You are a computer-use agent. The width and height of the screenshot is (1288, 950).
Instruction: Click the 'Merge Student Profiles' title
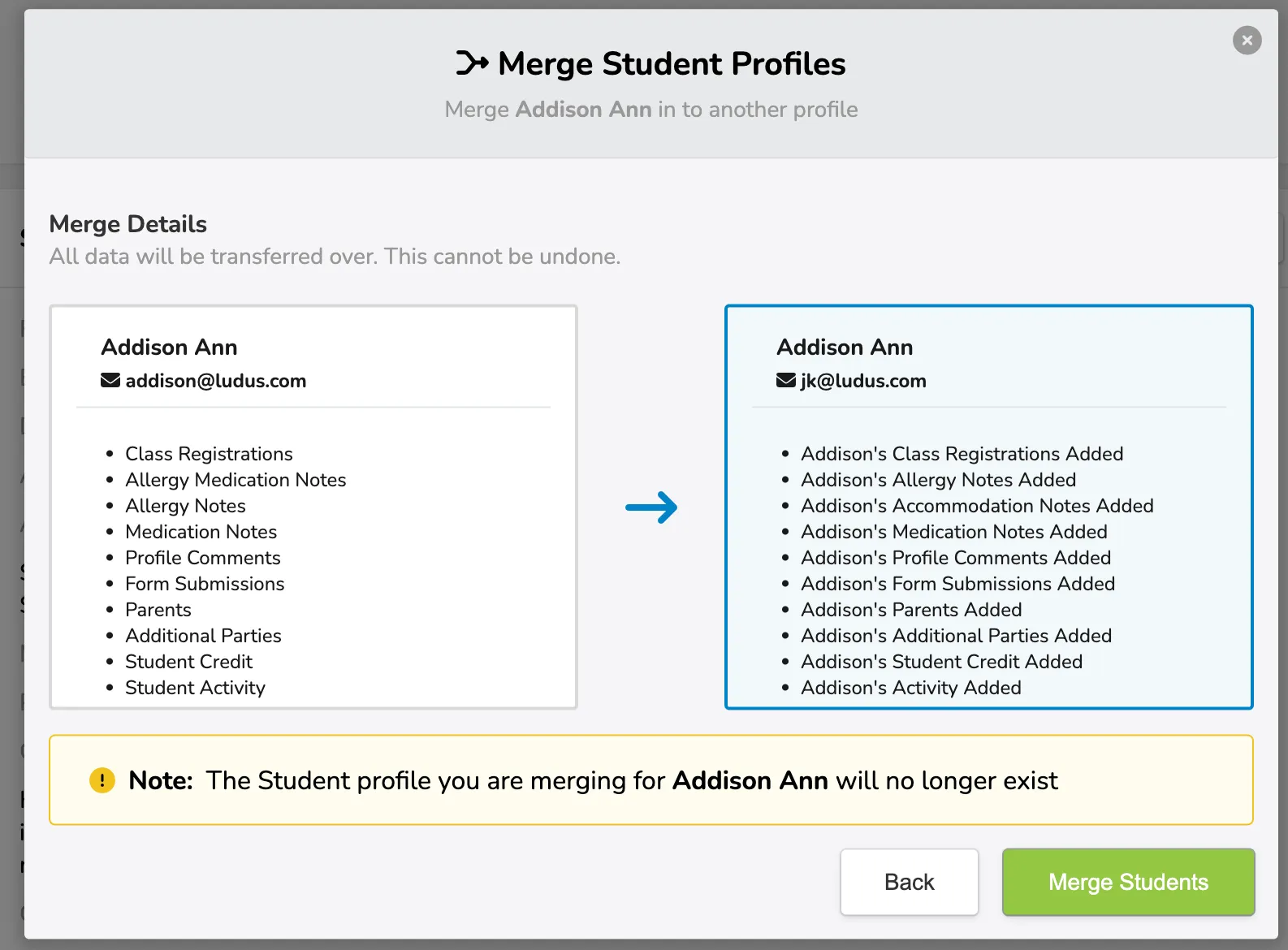click(672, 64)
